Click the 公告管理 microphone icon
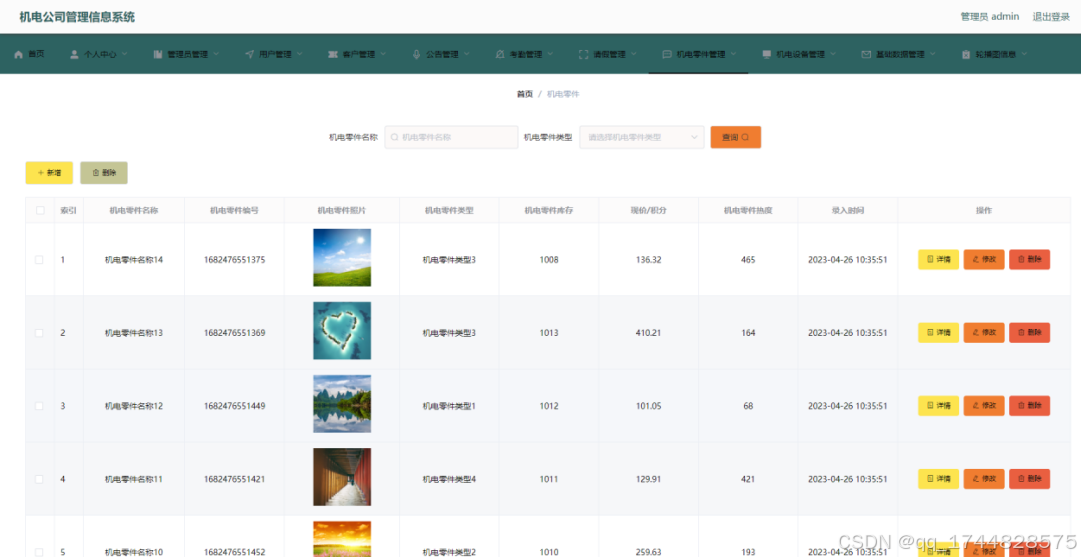1081x559 pixels. pos(416,54)
